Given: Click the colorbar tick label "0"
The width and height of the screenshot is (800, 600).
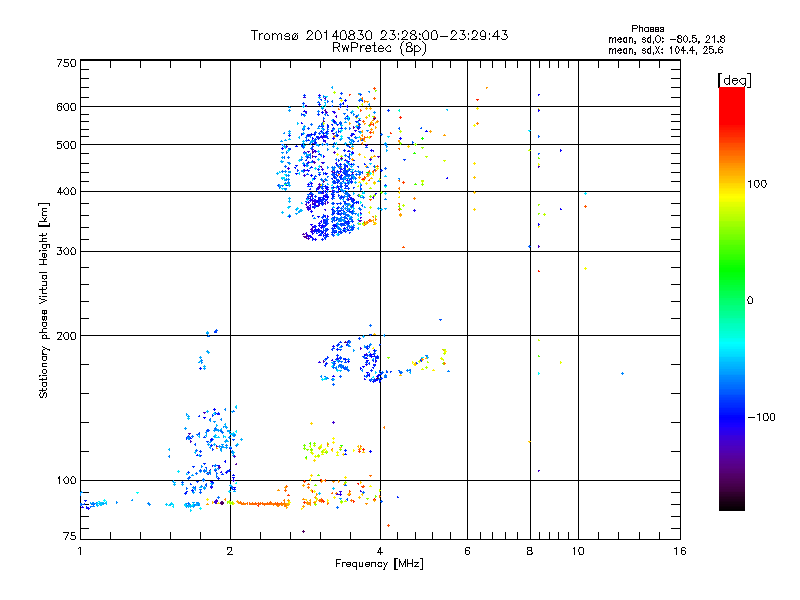Looking at the screenshot, I should pyautogui.click(x=750, y=301).
